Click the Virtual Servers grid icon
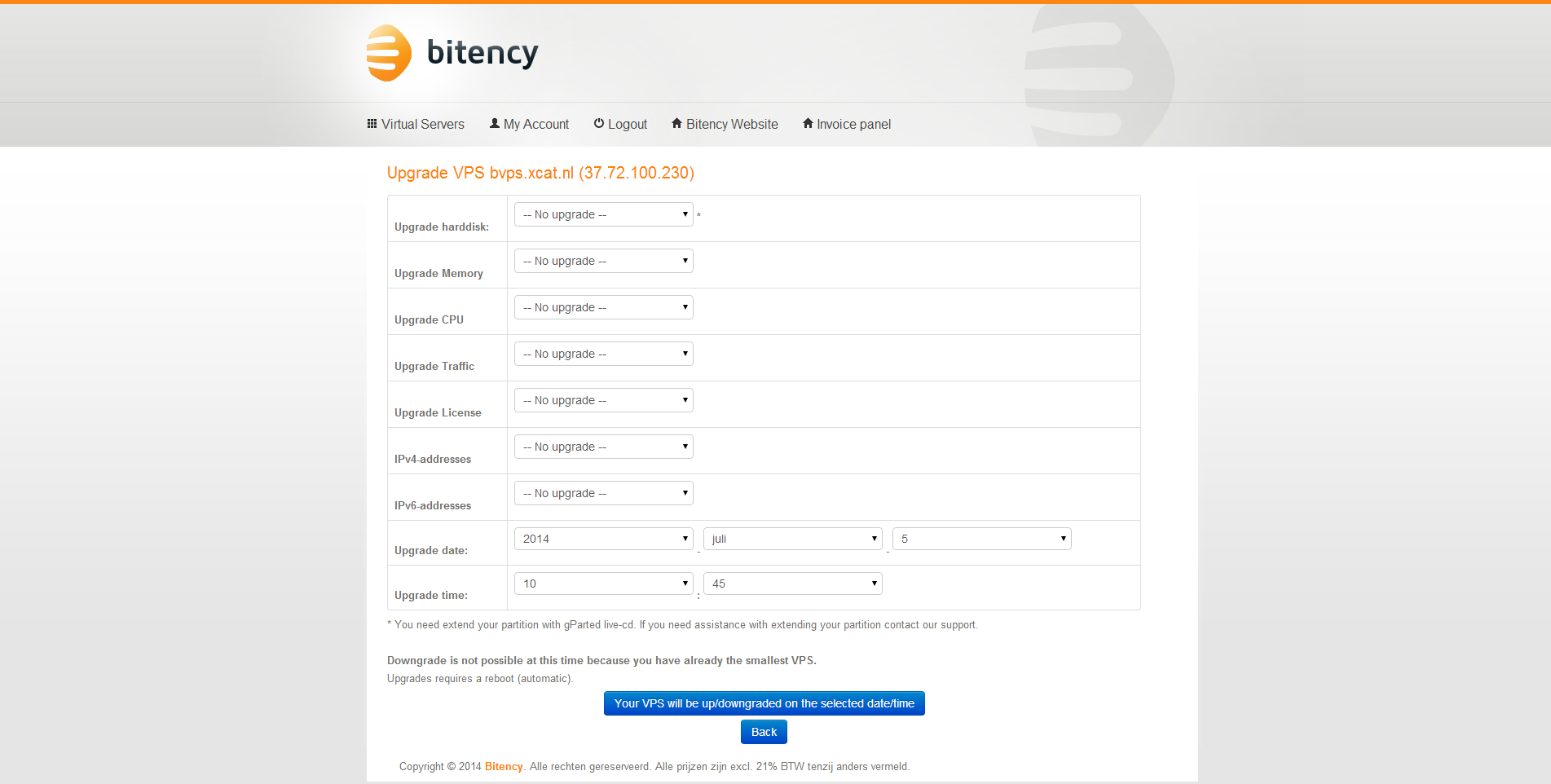 372,124
